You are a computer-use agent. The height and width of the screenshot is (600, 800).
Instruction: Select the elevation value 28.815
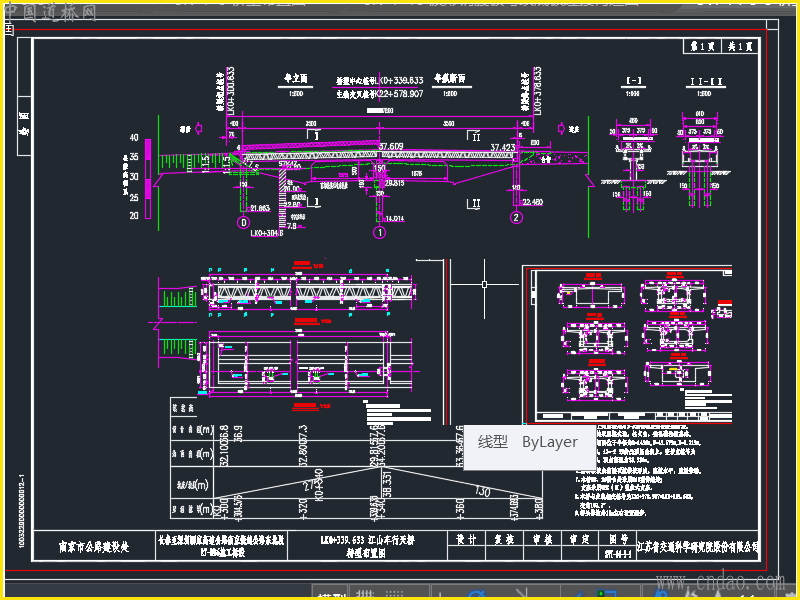pos(394,183)
